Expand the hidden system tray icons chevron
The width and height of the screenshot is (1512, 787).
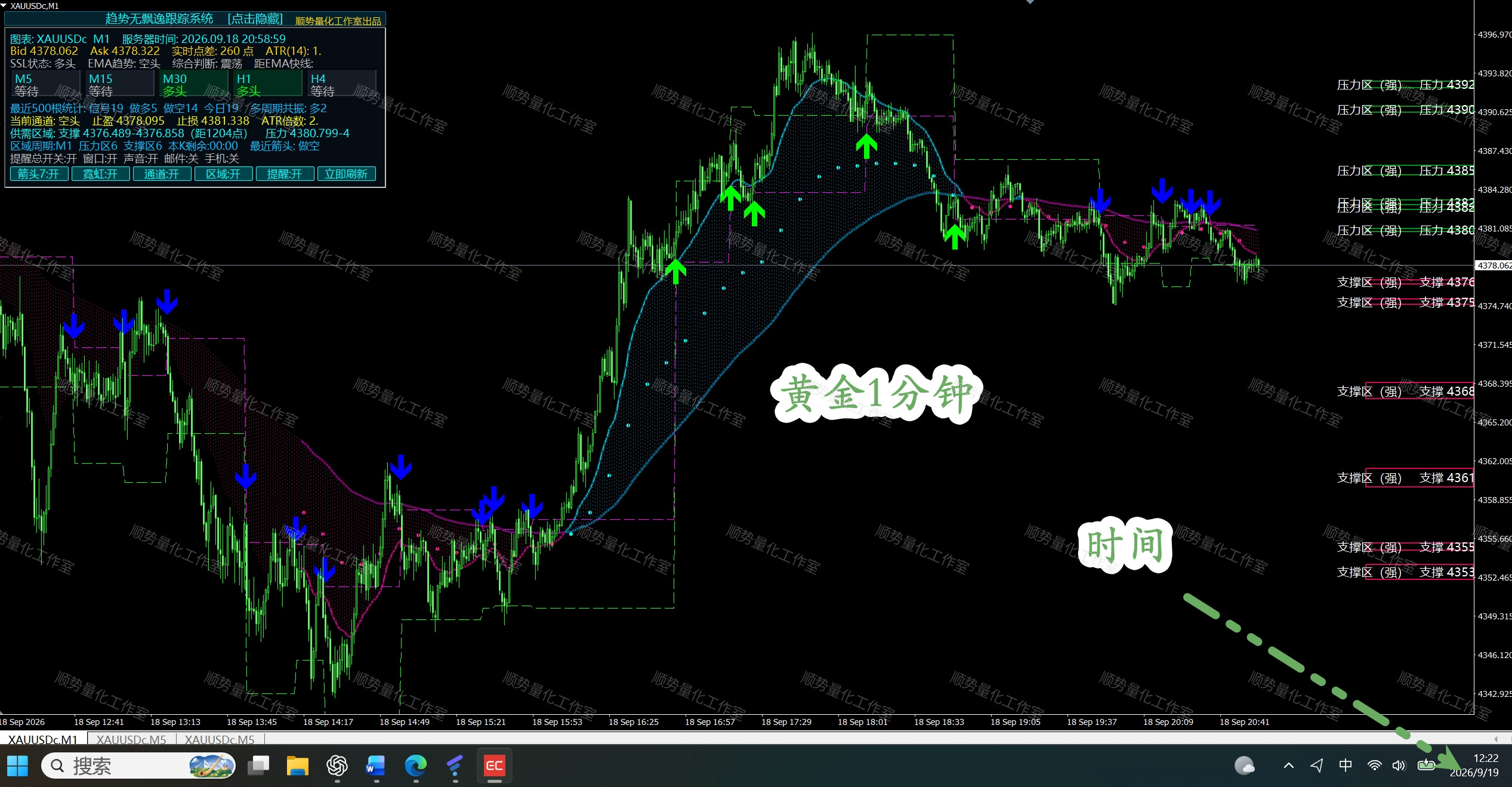1289,766
